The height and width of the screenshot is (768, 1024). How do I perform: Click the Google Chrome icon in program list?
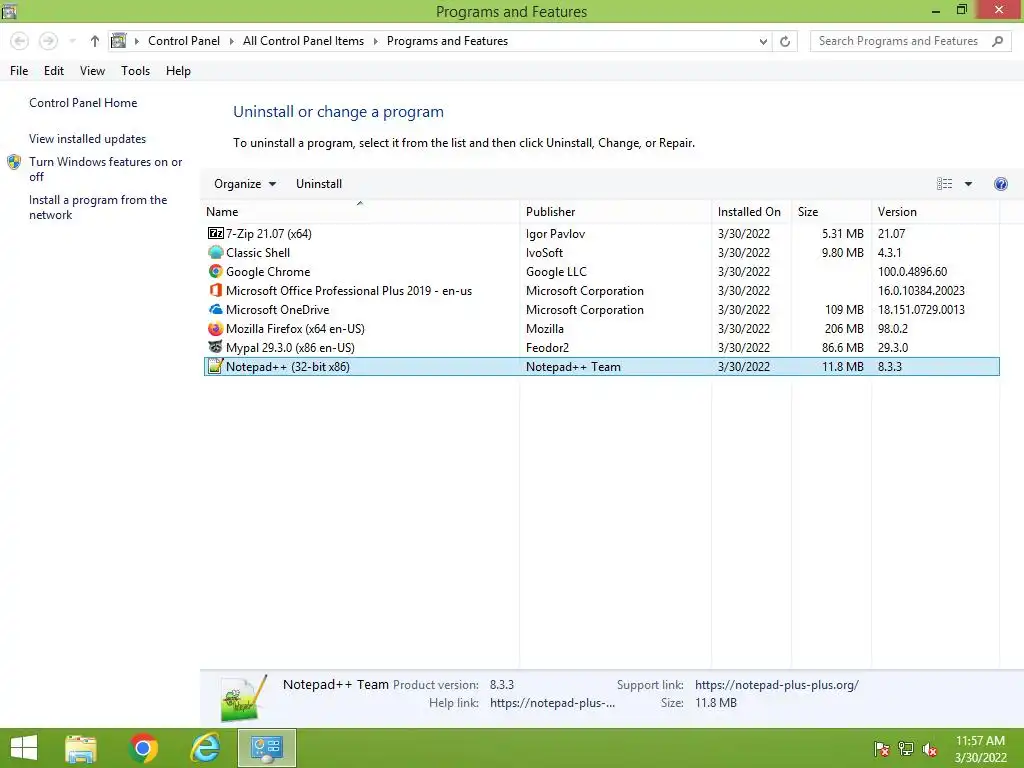click(216, 271)
